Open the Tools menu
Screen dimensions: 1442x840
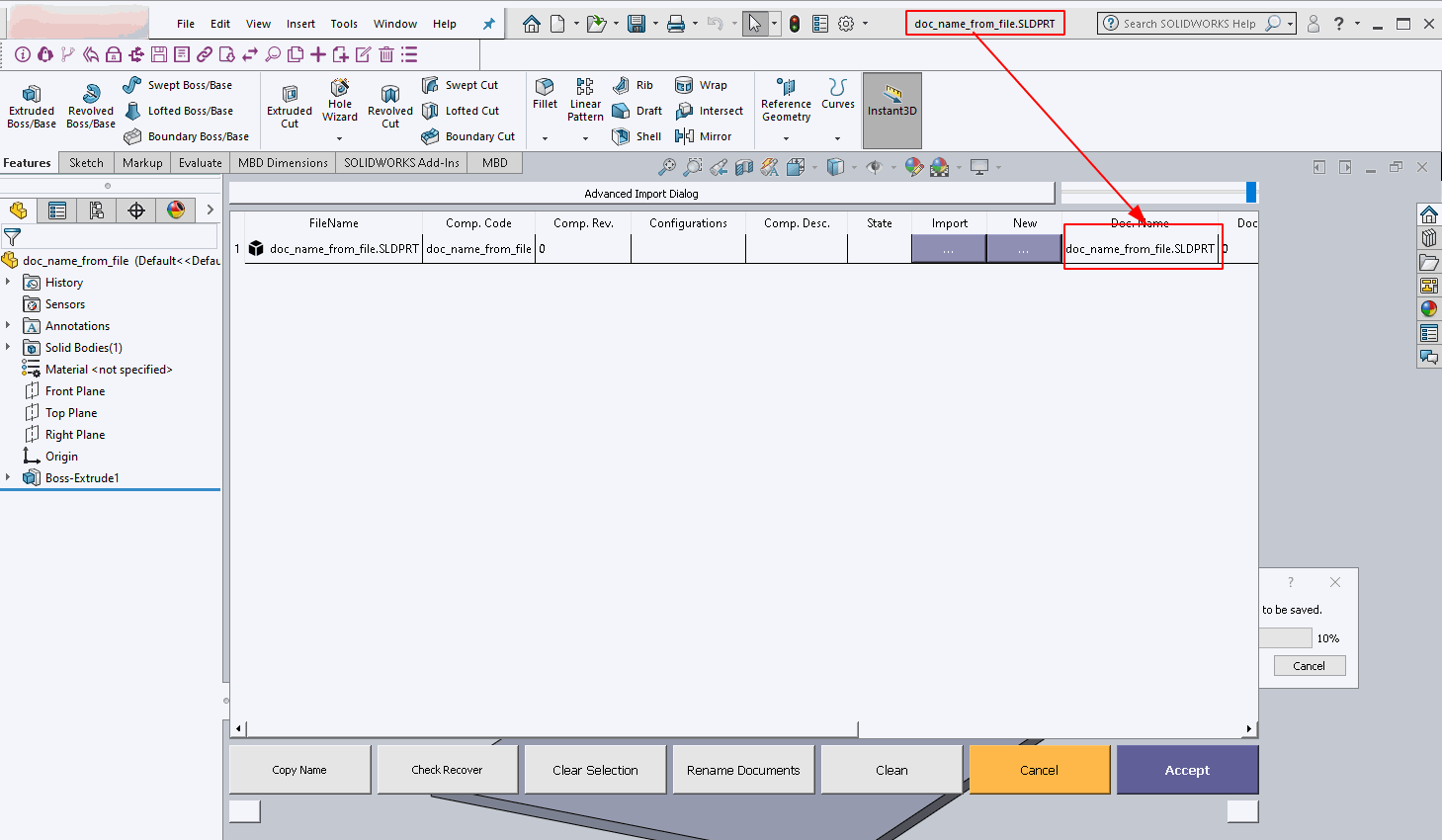pyautogui.click(x=344, y=23)
